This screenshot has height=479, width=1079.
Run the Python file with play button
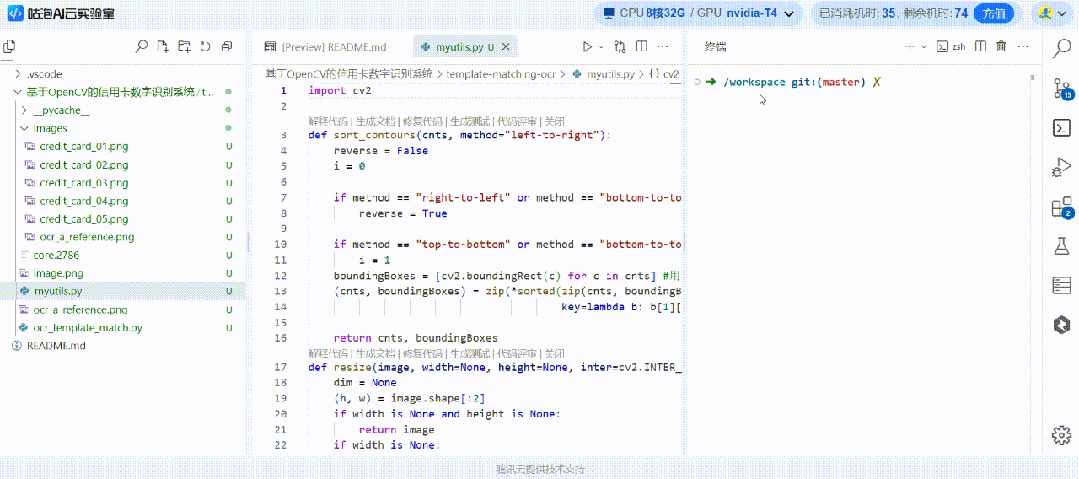point(587,46)
